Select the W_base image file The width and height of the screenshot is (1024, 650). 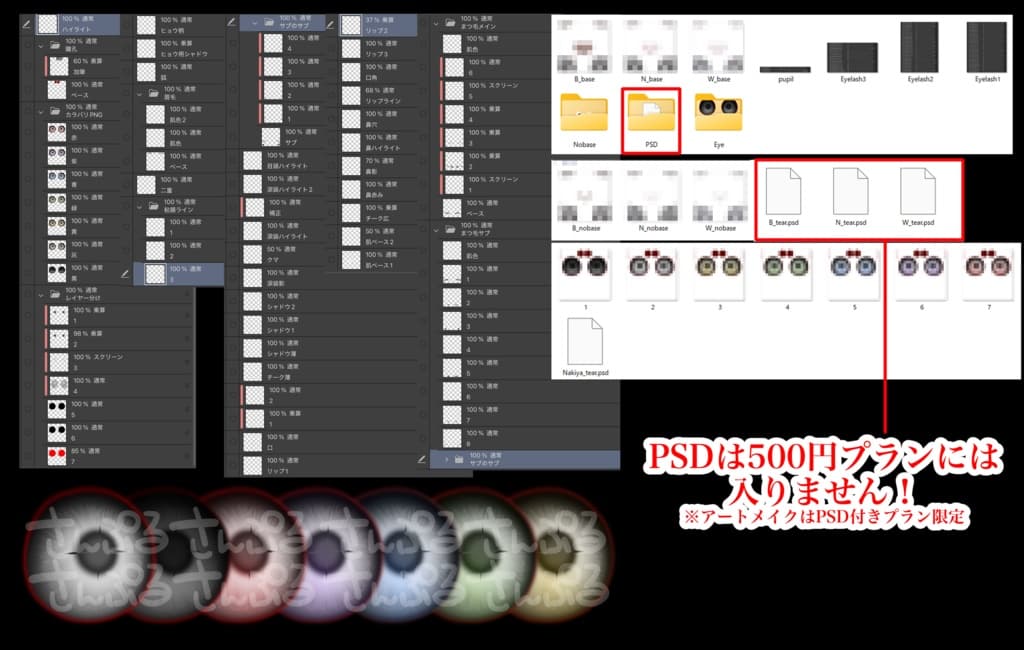[x=718, y=51]
